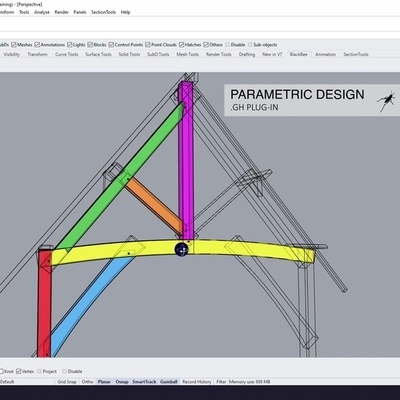400x400 pixels.
Task: Toggle Osnap in the status bar
Action: pos(122,382)
